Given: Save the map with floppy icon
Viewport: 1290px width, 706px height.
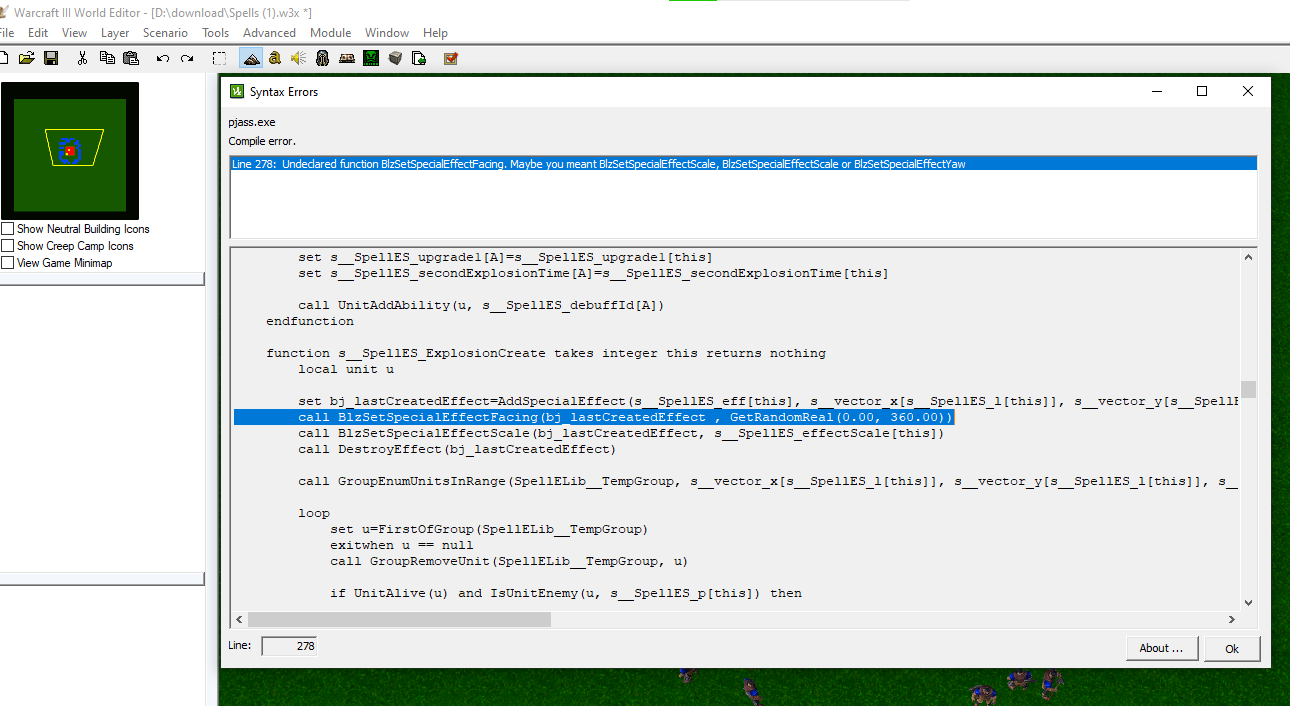Looking at the screenshot, I should point(51,58).
